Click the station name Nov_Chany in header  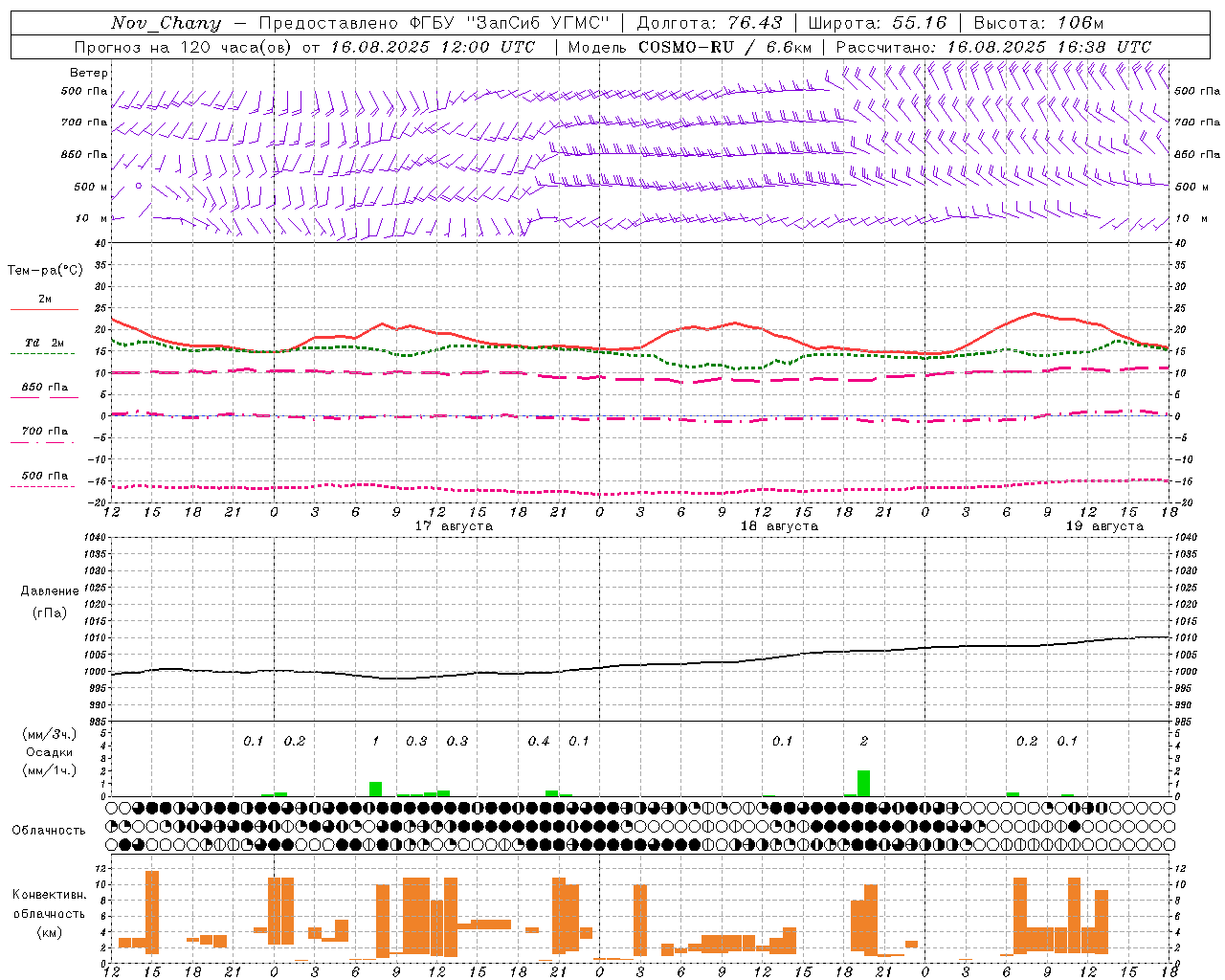click(x=166, y=23)
